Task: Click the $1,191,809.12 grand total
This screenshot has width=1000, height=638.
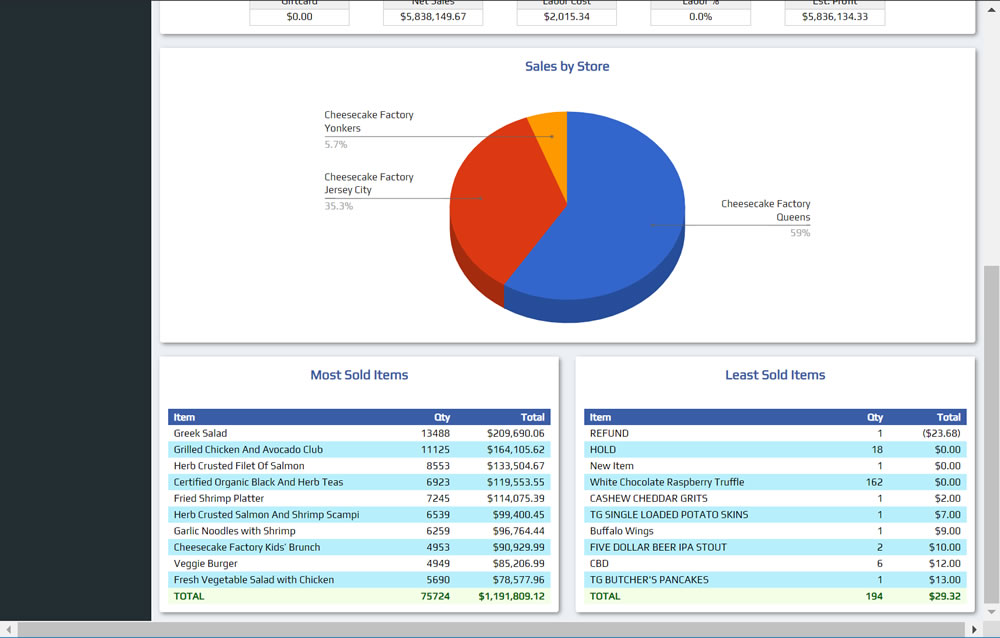Action: 511,597
